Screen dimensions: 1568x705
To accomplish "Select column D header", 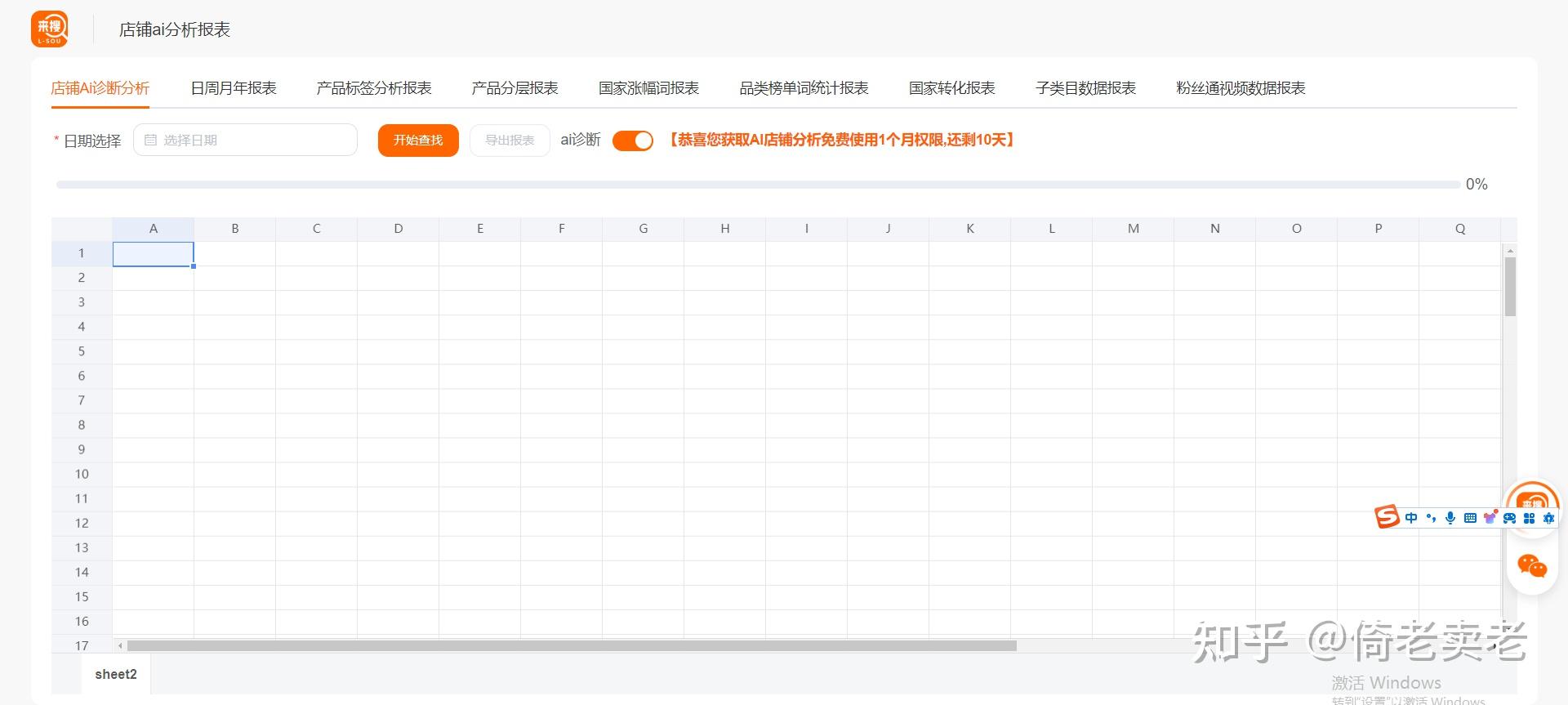I will coord(399,230).
